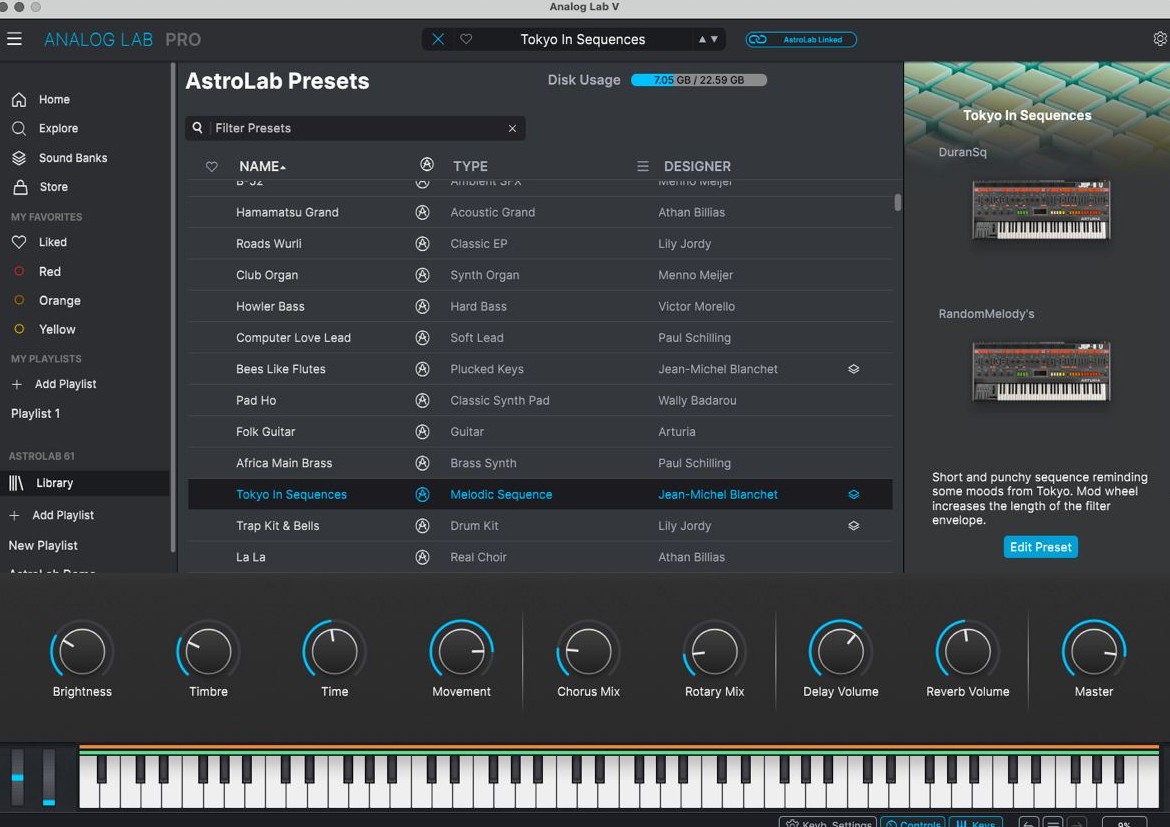The width and height of the screenshot is (1170, 827).
Task: Click plus icon under My Playlists
Action: pos(16,384)
